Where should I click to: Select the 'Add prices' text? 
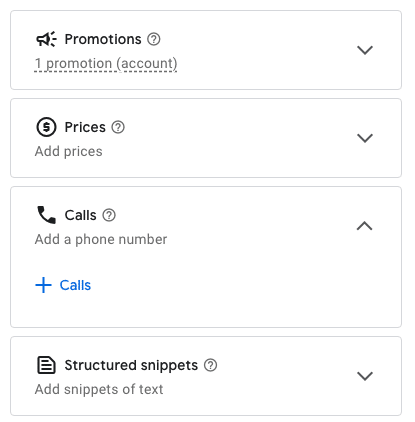tap(69, 151)
